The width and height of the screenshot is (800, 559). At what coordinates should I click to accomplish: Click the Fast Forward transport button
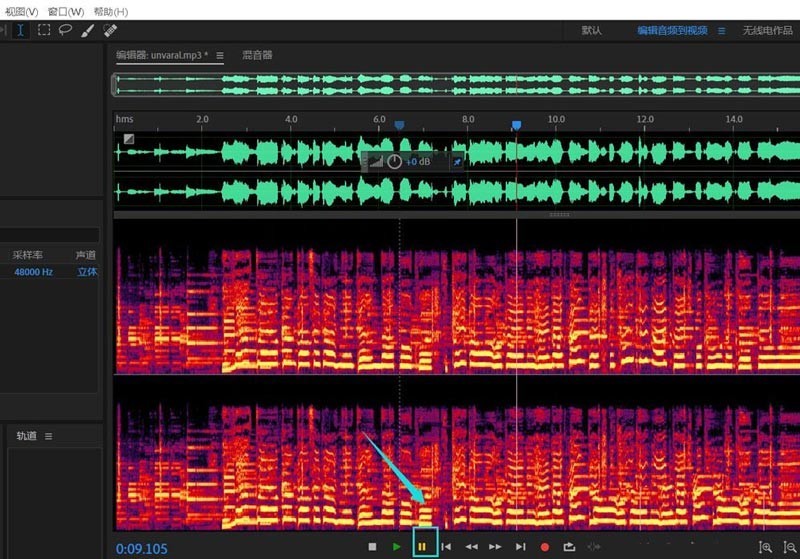point(495,547)
